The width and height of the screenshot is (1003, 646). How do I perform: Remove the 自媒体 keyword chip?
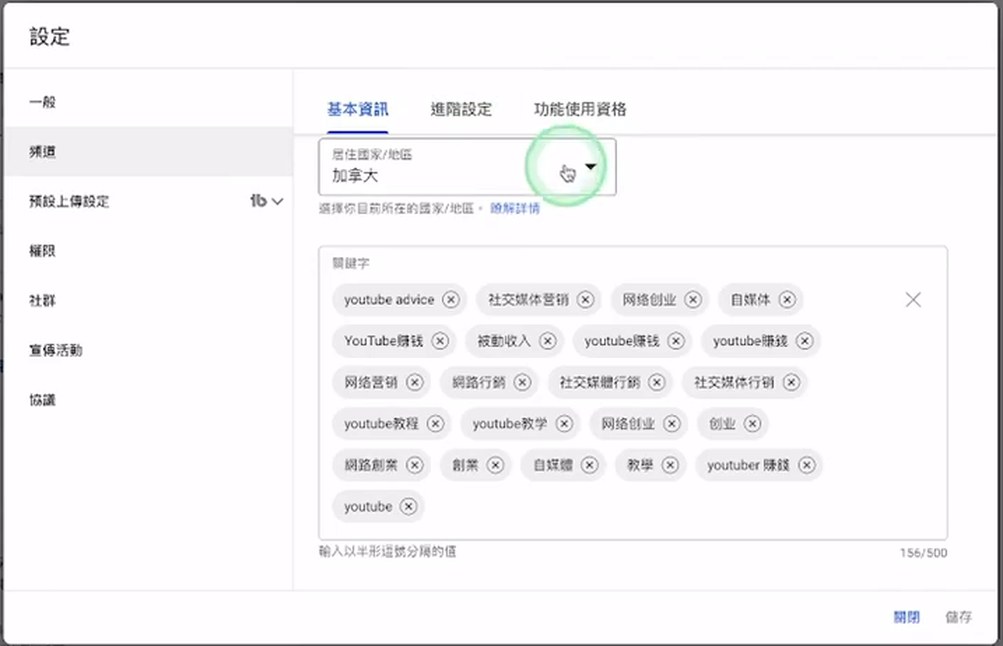point(787,299)
